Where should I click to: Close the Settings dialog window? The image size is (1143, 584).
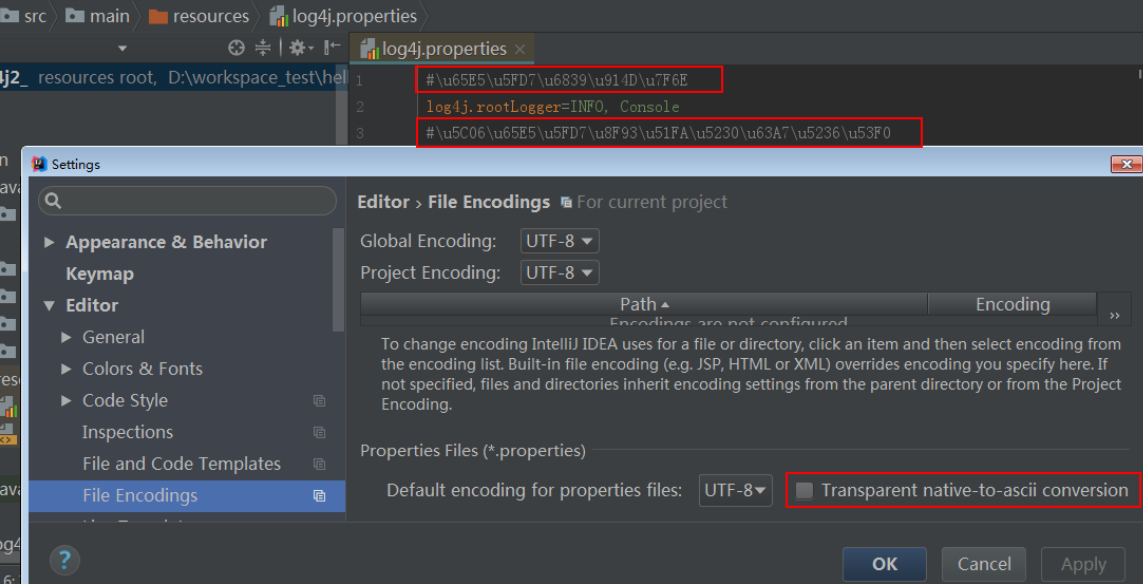pyautogui.click(x=1126, y=164)
